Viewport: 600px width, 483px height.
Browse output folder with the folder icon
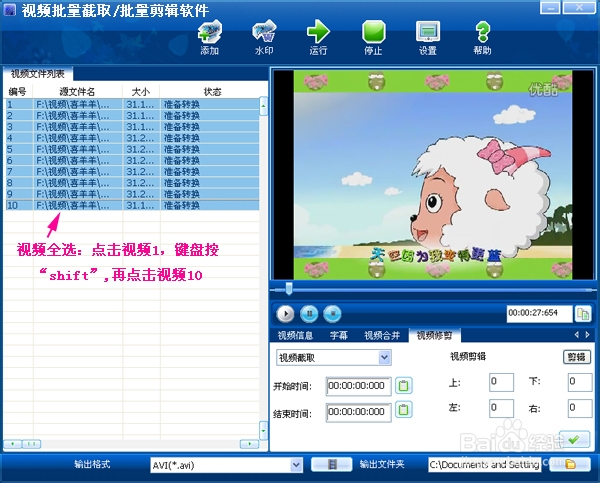[571, 465]
